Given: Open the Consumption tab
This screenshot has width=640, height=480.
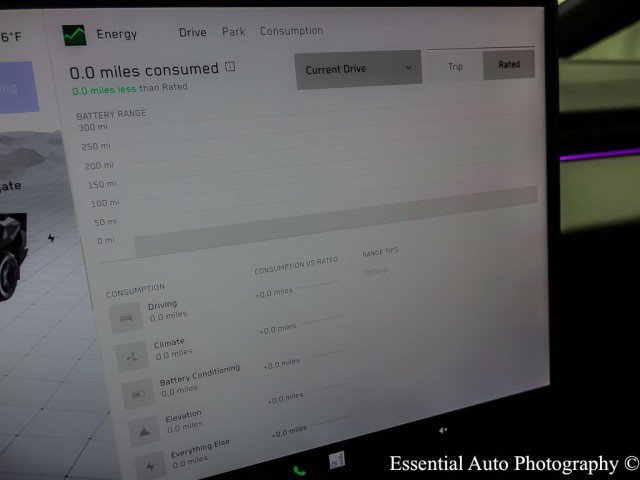Looking at the screenshot, I should click(x=291, y=31).
